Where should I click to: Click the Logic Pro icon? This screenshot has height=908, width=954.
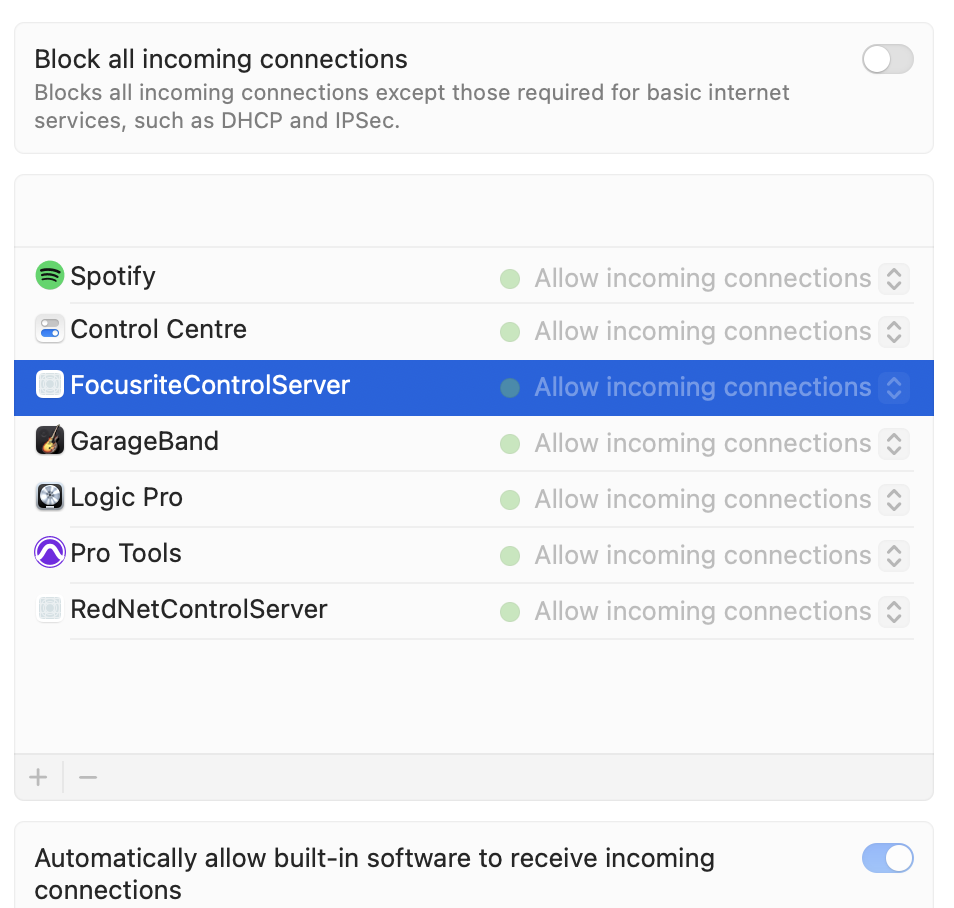point(49,497)
